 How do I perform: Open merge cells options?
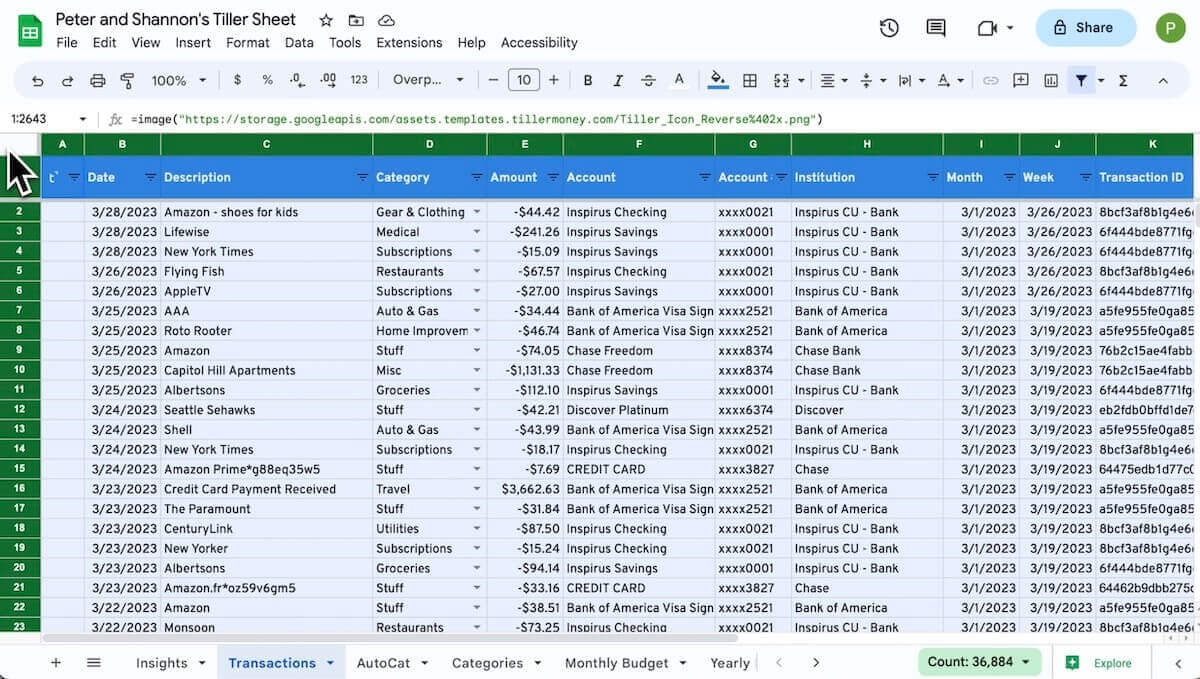click(x=787, y=80)
